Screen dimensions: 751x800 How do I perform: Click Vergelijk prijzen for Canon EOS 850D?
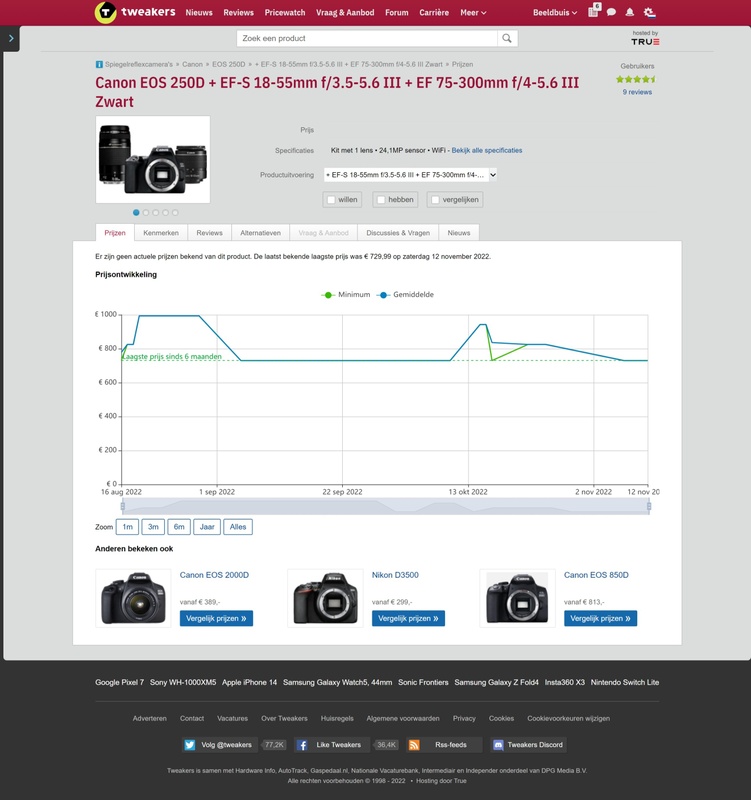[600, 618]
